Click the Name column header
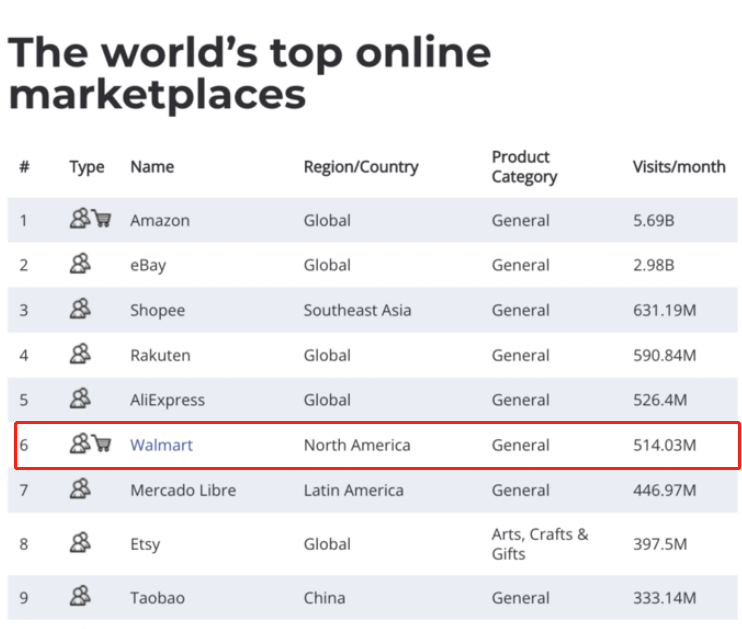Screen dimensions: 742x629 [152, 167]
